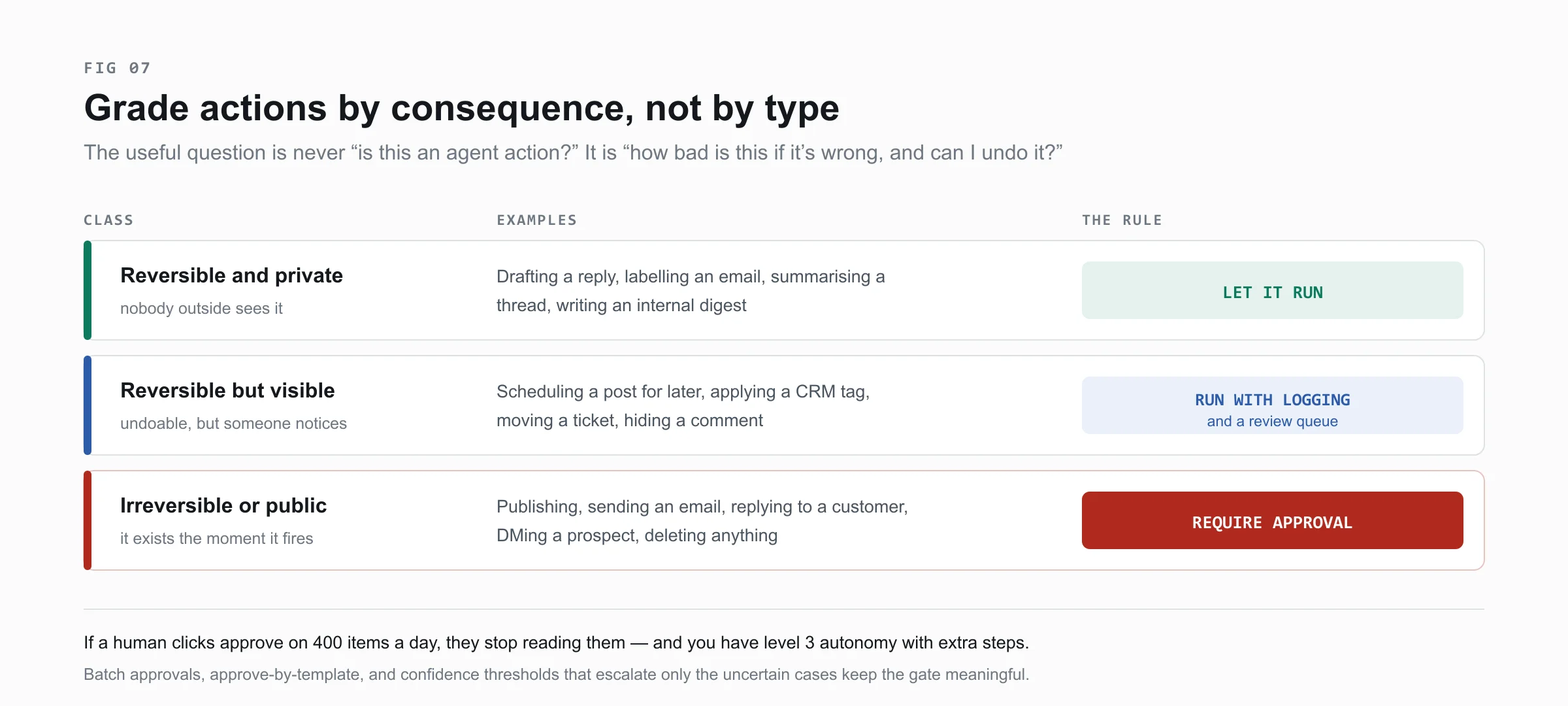The width and height of the screenshot is (1568, 706).
Task: Select the 'Irreversible or public' title
Action: click(x=223, y=506)
